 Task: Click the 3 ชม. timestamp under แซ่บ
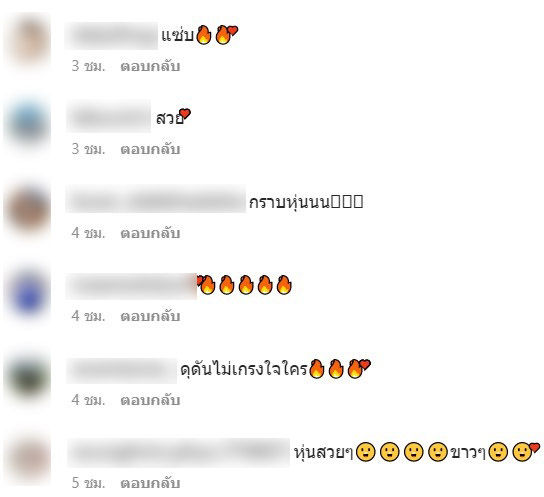tap(88, 66)
